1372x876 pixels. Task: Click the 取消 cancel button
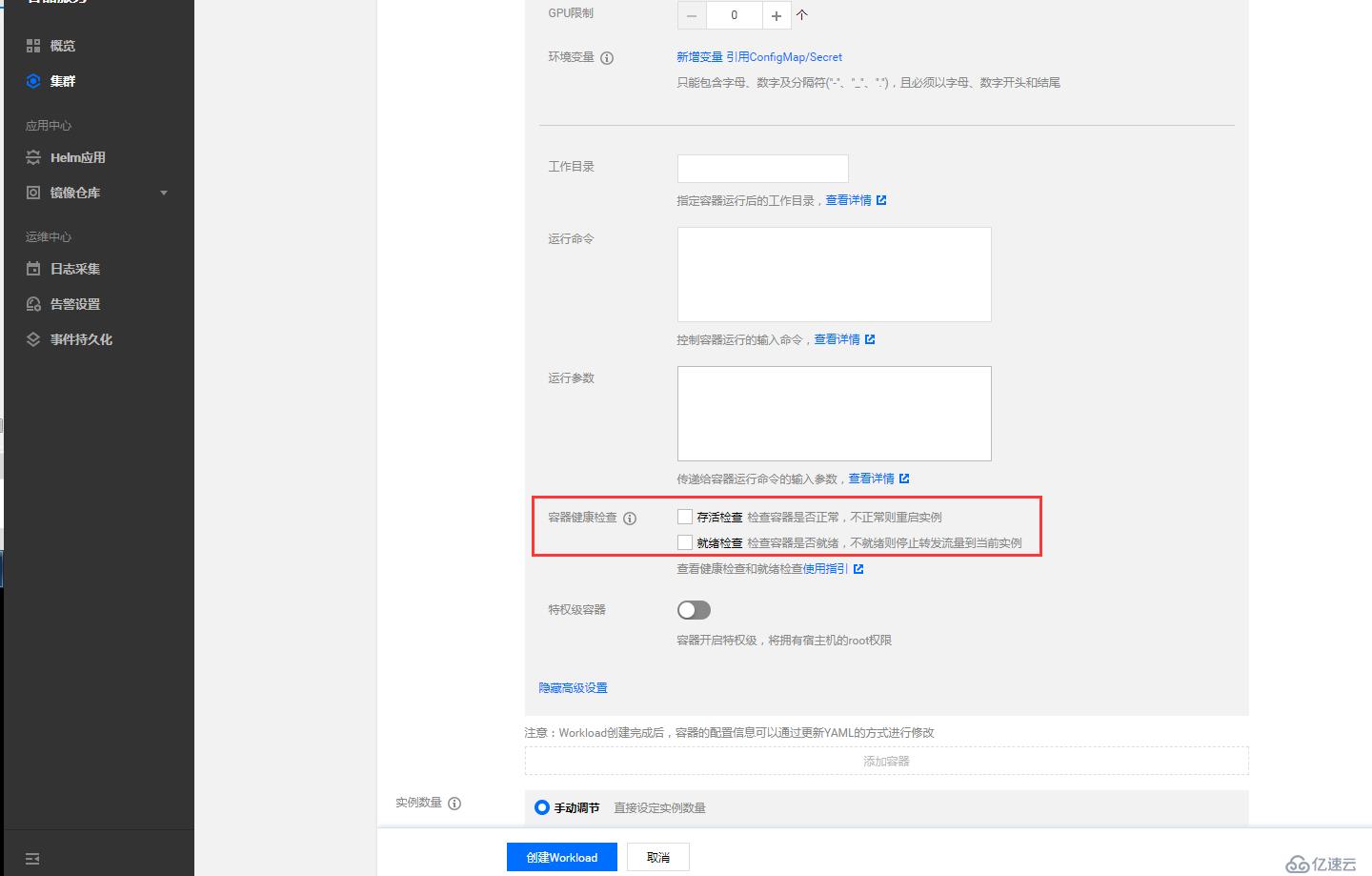[x=658, y=857]
